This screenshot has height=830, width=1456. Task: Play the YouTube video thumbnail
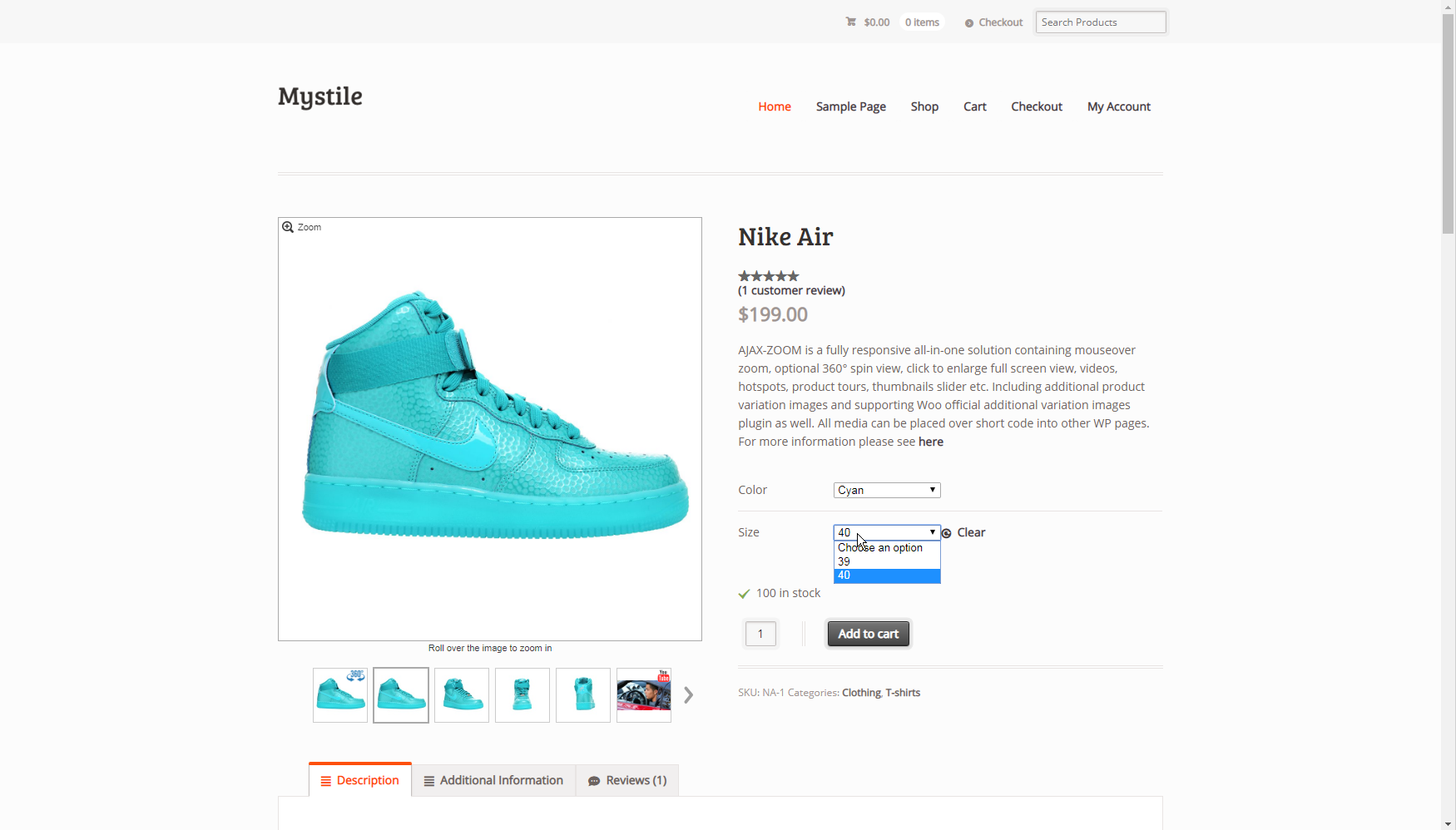pyautogui.click(x=644, y=695)
